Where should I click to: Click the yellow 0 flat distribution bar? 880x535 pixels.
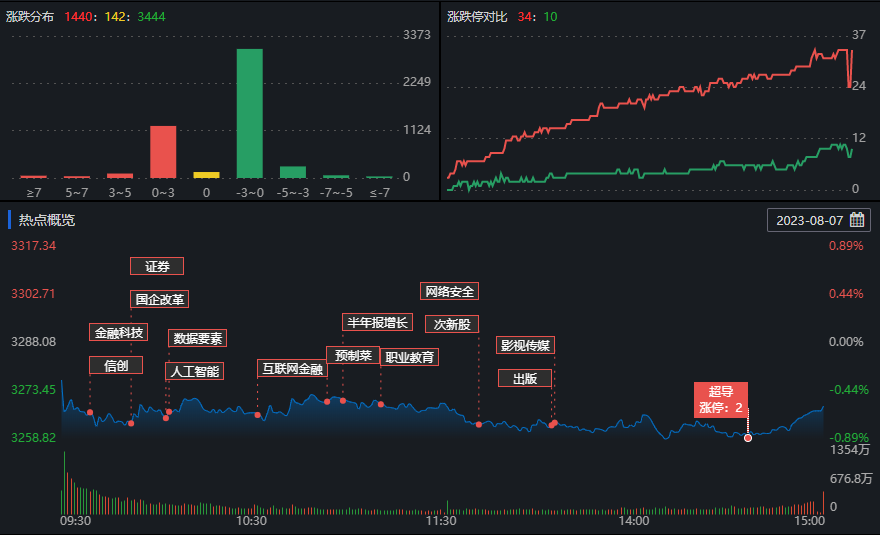pyautogui.click(x=206, y=174)
